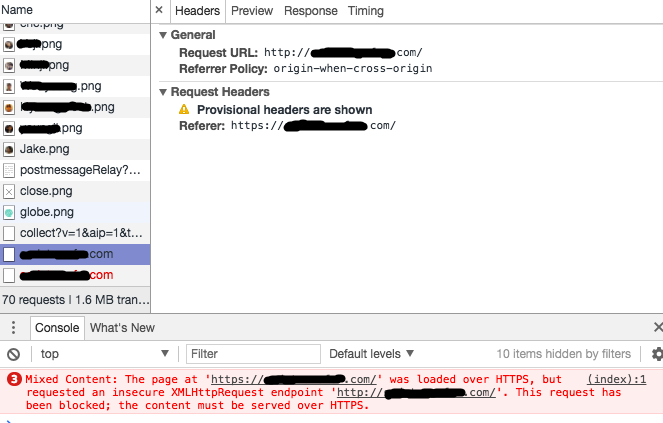
Task: Click the error count badge 3
Action: click(14, 379)
